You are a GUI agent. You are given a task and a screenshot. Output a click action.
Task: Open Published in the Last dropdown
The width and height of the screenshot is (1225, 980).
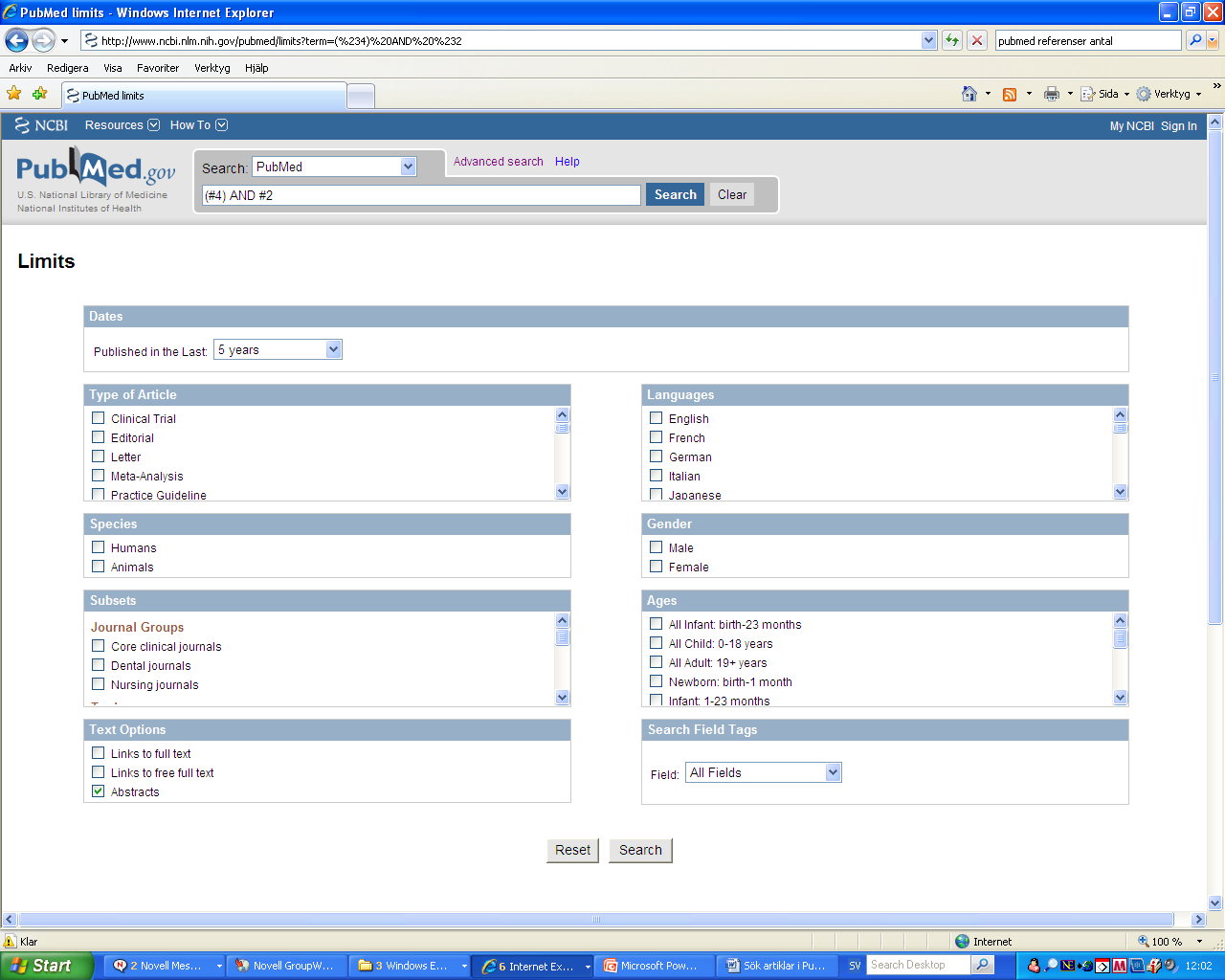278,350
